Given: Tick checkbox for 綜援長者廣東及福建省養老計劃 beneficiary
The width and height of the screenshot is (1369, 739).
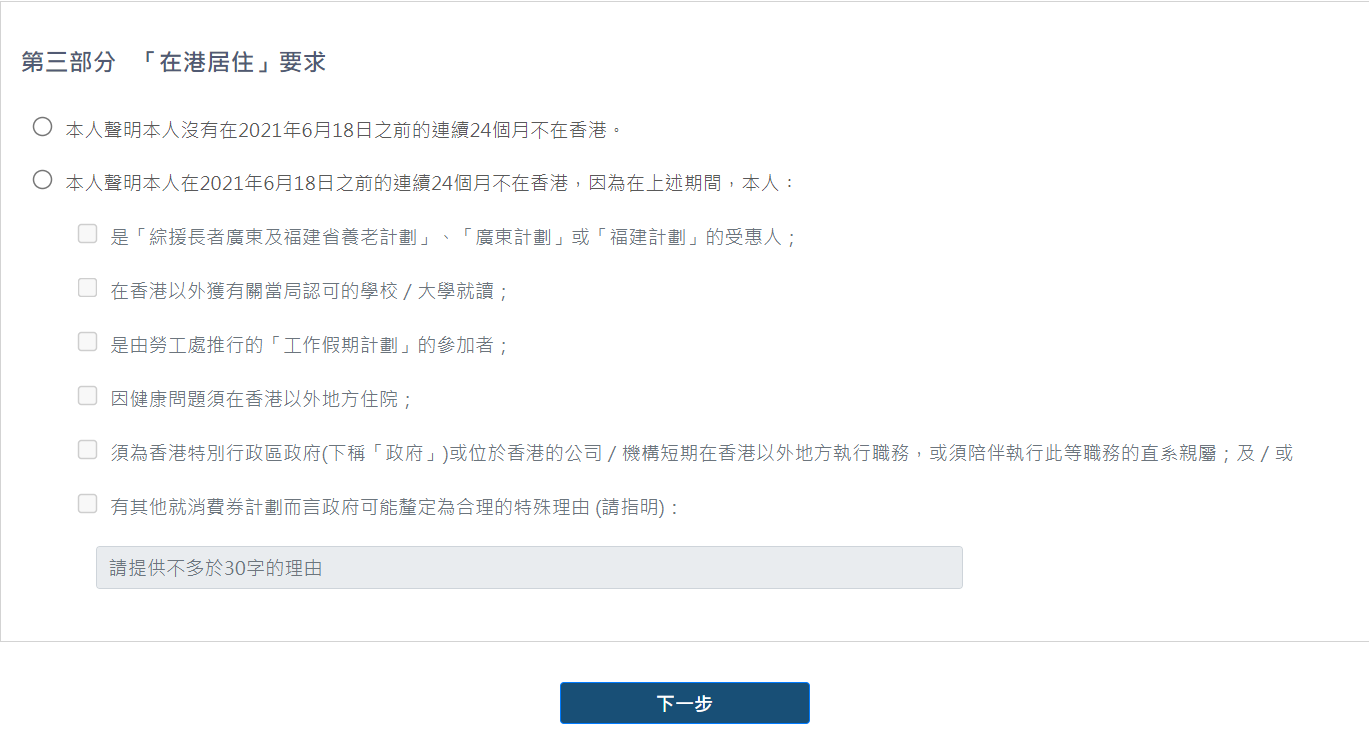Looking at the screenshot, I should 88,234.
